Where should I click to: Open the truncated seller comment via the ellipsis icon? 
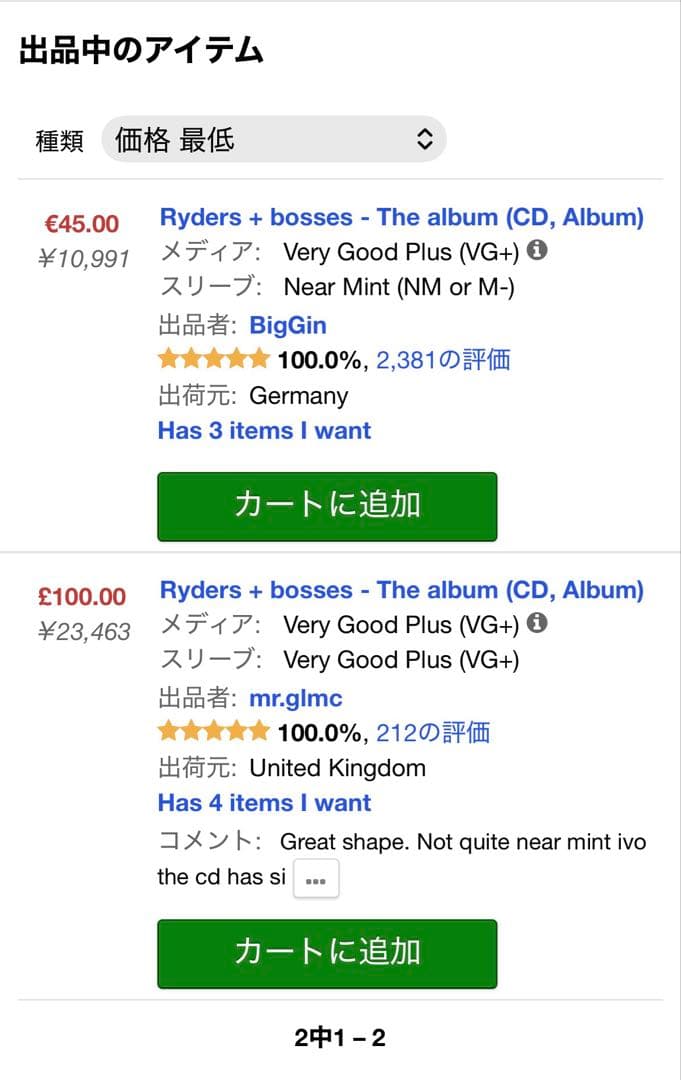316,878
